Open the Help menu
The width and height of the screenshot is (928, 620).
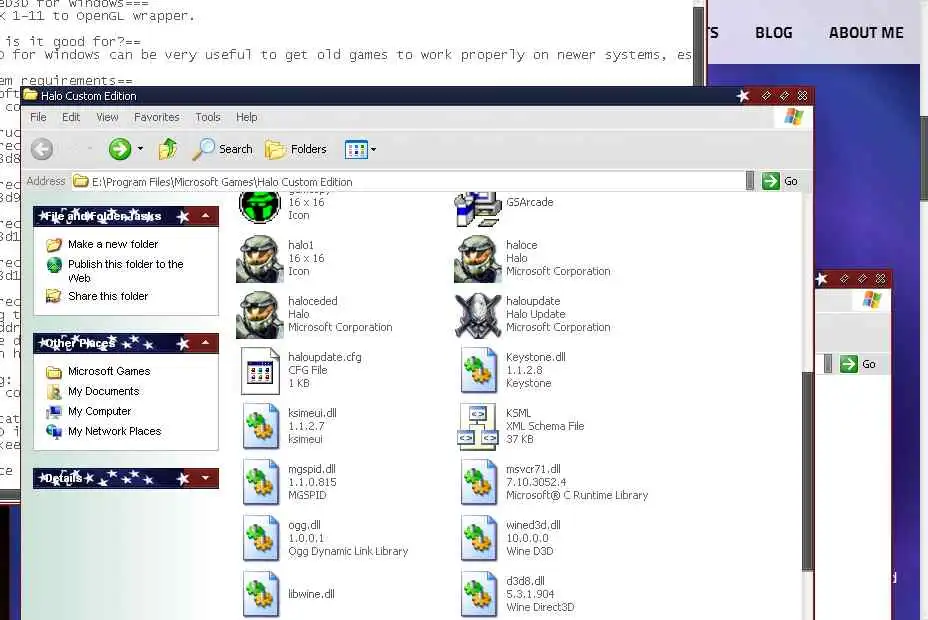pos(246,117)
